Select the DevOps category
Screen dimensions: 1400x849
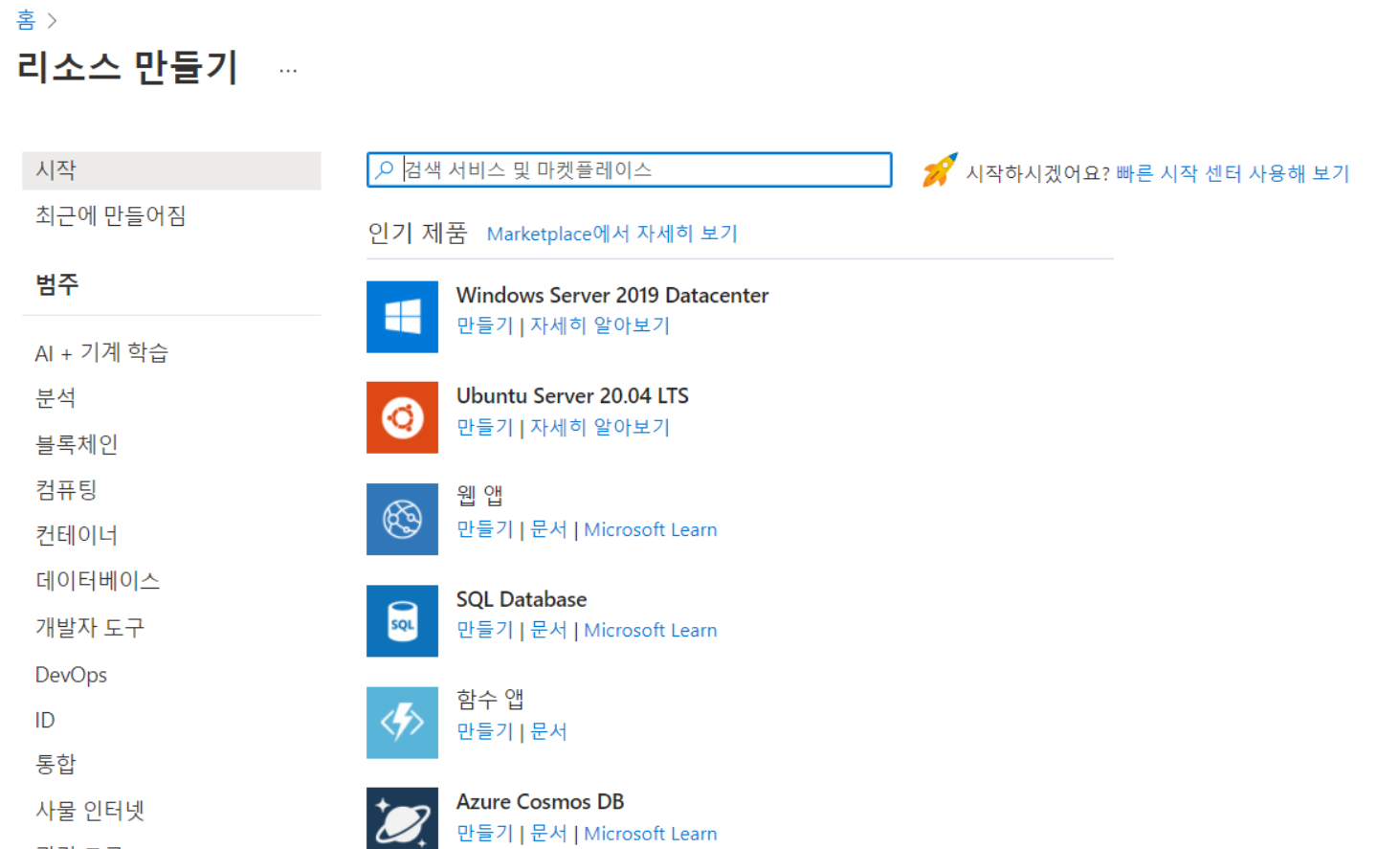point(71,675)
